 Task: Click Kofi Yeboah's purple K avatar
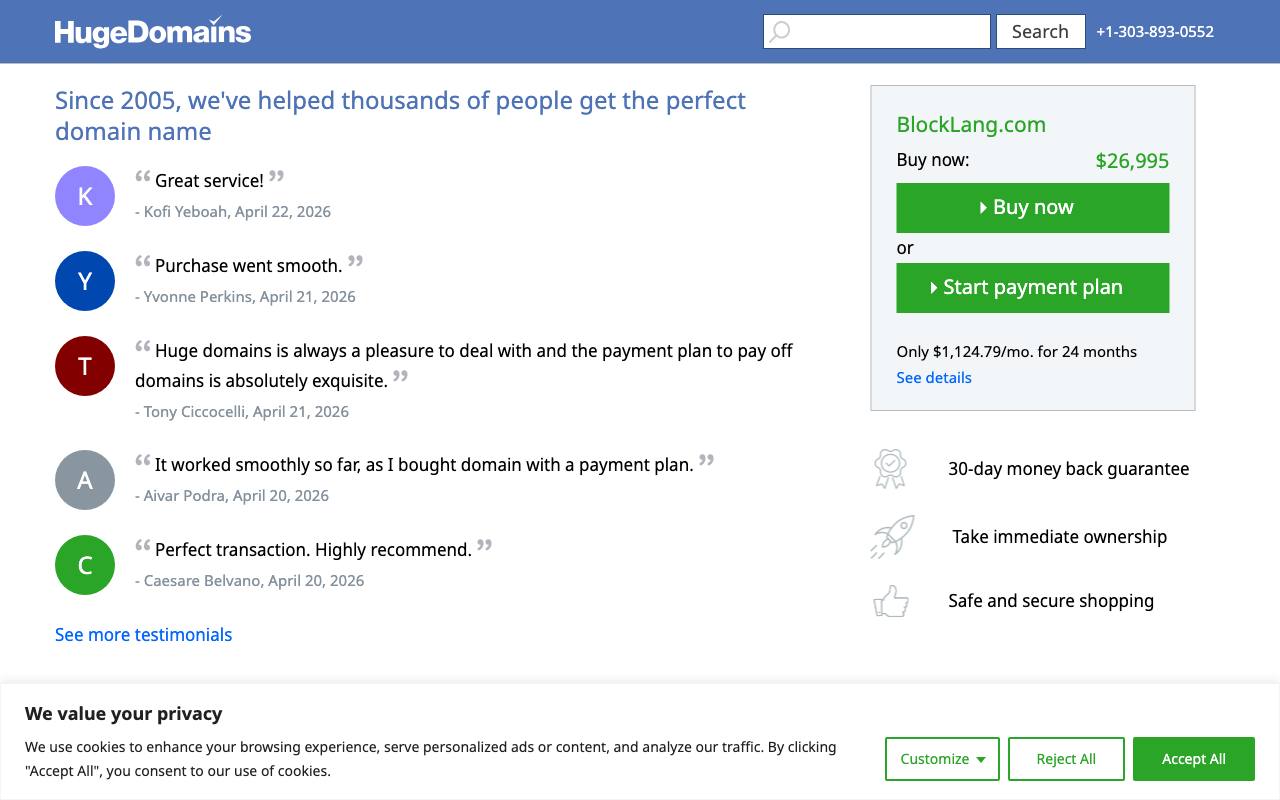click(85, 196)
